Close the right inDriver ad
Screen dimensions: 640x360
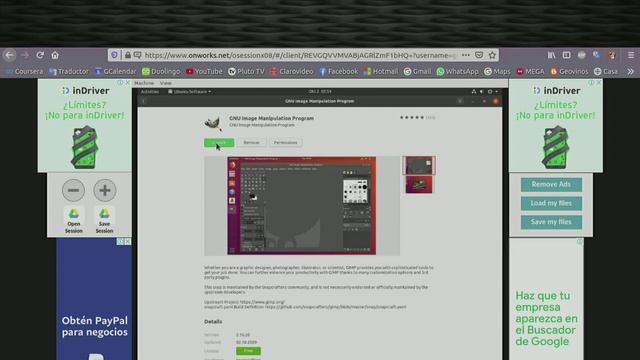[599, 82]
